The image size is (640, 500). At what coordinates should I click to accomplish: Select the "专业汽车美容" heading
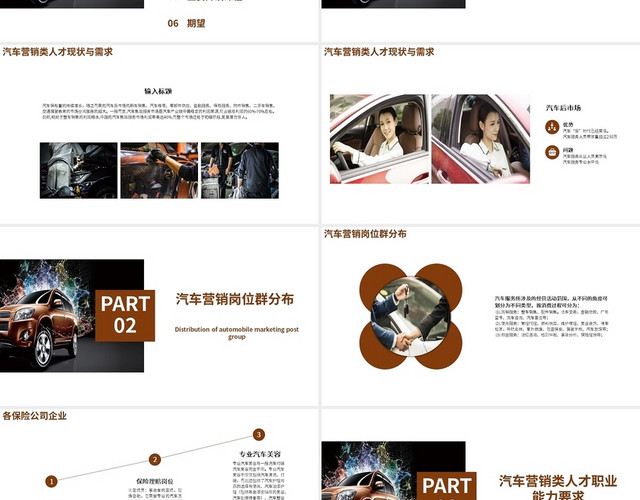(x=260, y=454)
